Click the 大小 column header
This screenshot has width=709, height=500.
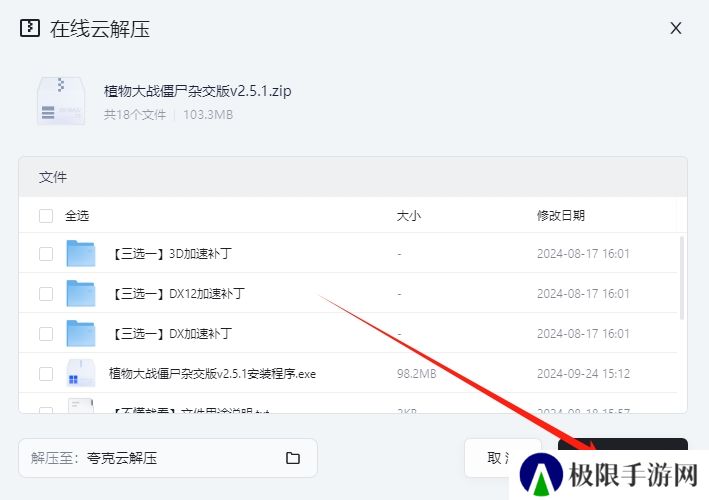[408, 216]
